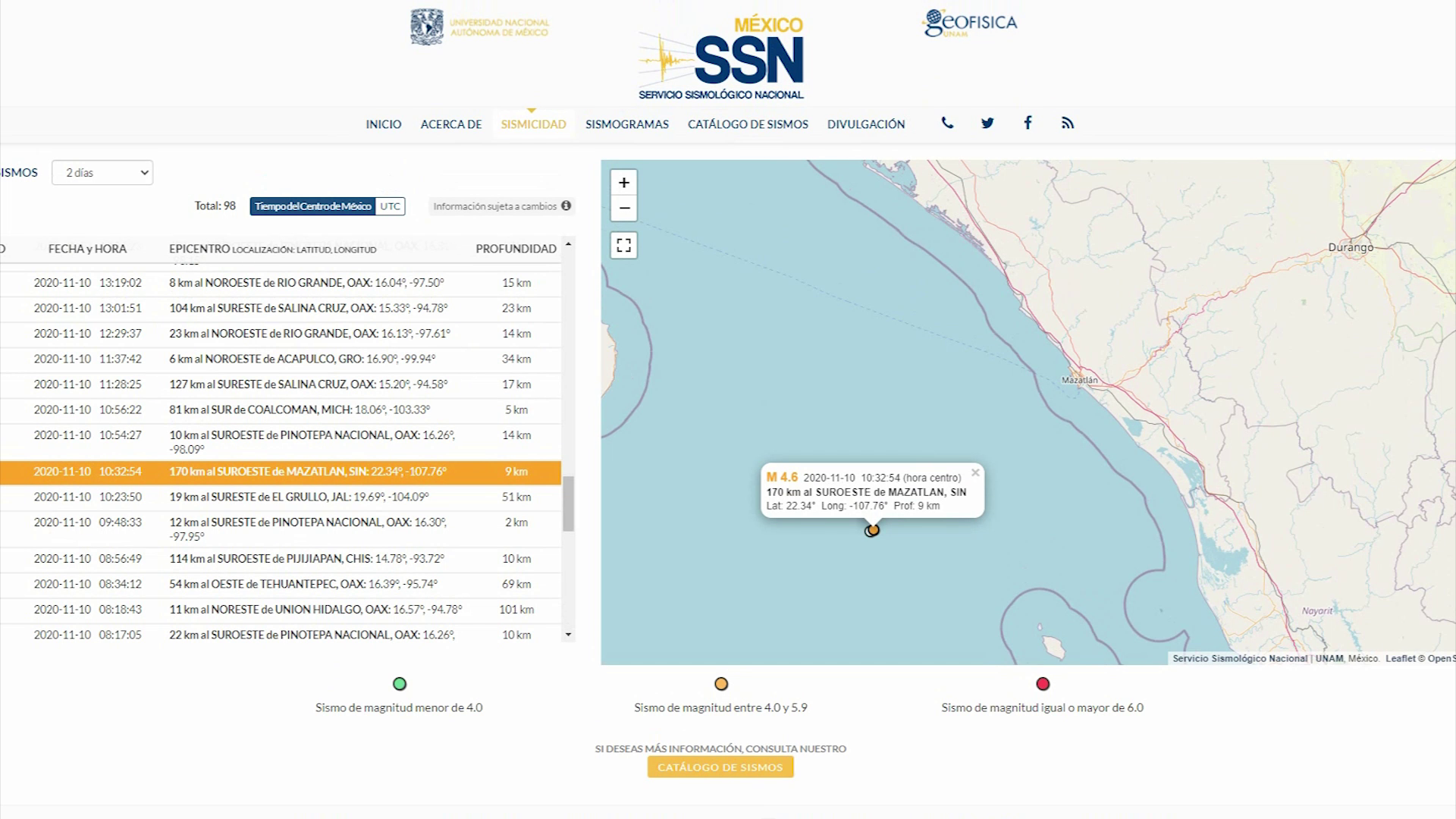The image size is (1456, 819).
Task: Click the UNAM university logo
Action: point(479,27)
